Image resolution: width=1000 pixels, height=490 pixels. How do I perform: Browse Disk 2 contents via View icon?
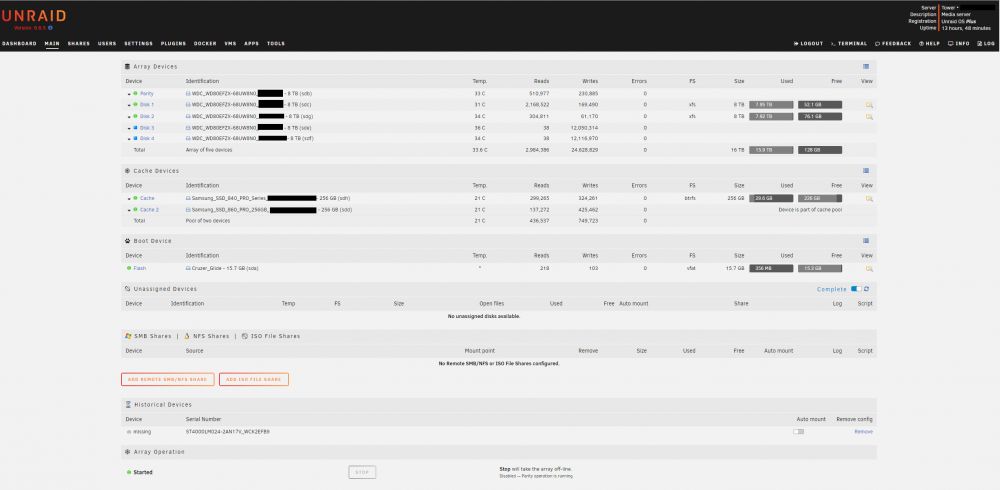point(869,117)
